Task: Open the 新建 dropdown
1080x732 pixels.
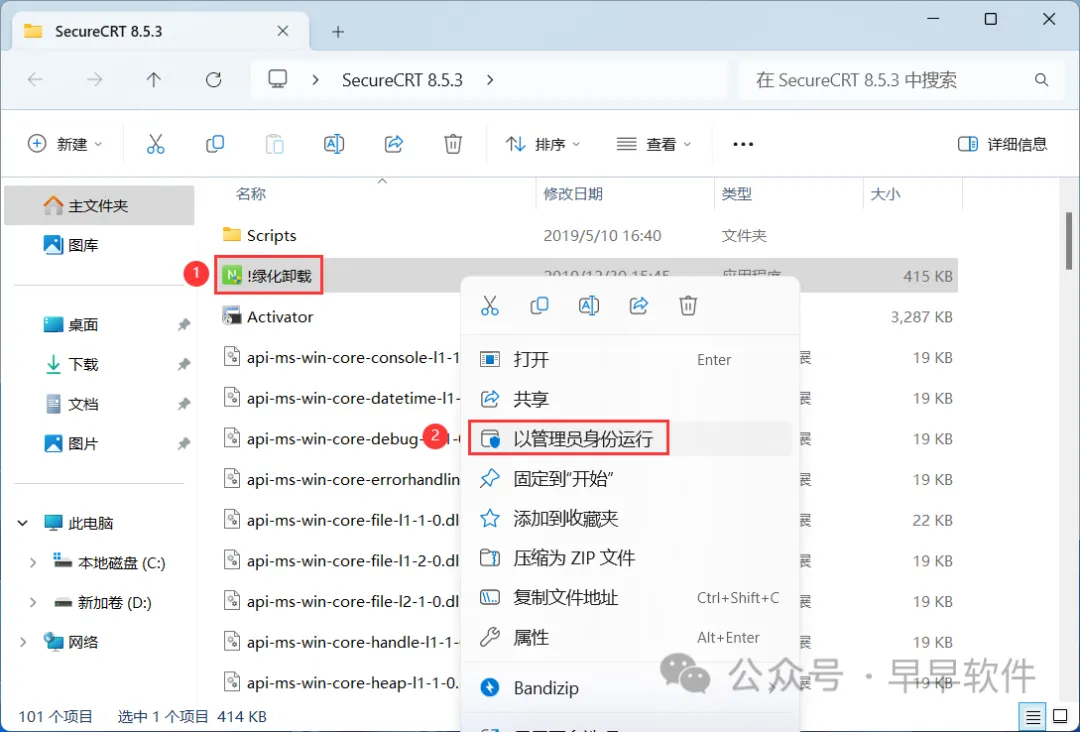Action: coord(65,144)
